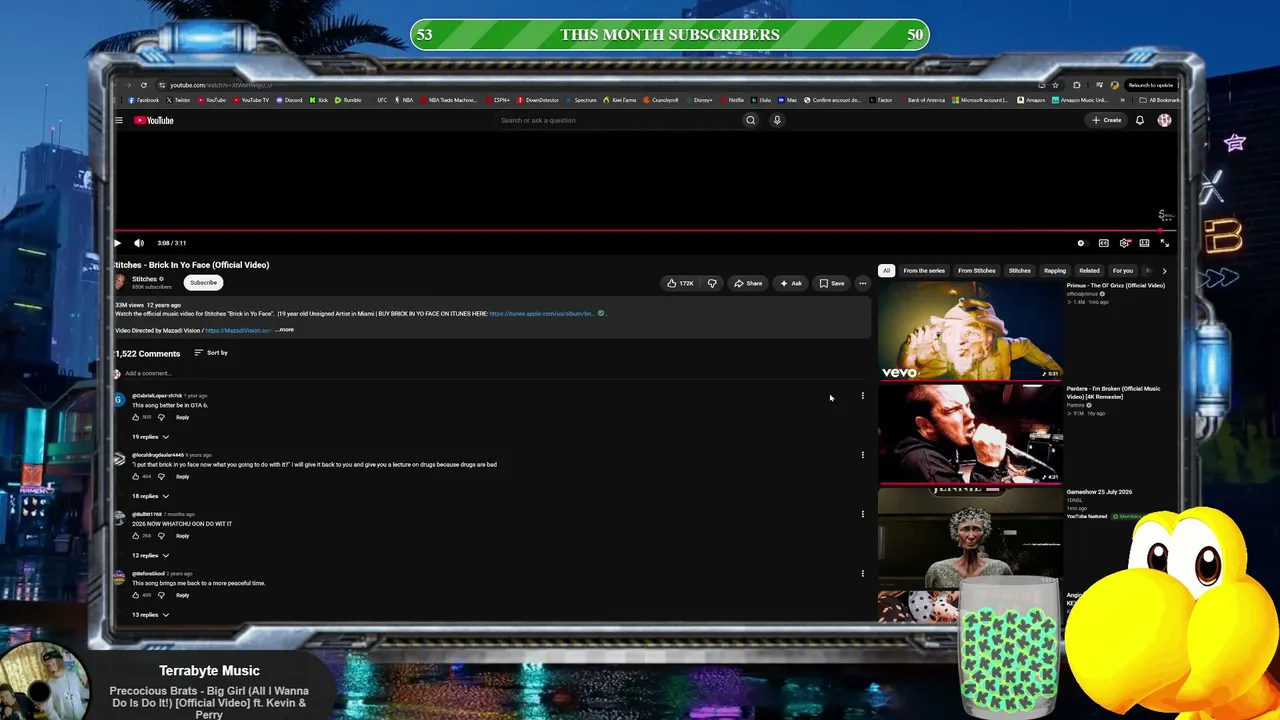1280x720 pixels.
Task: Go to the YouTube home logo
Action: [154, 120]
